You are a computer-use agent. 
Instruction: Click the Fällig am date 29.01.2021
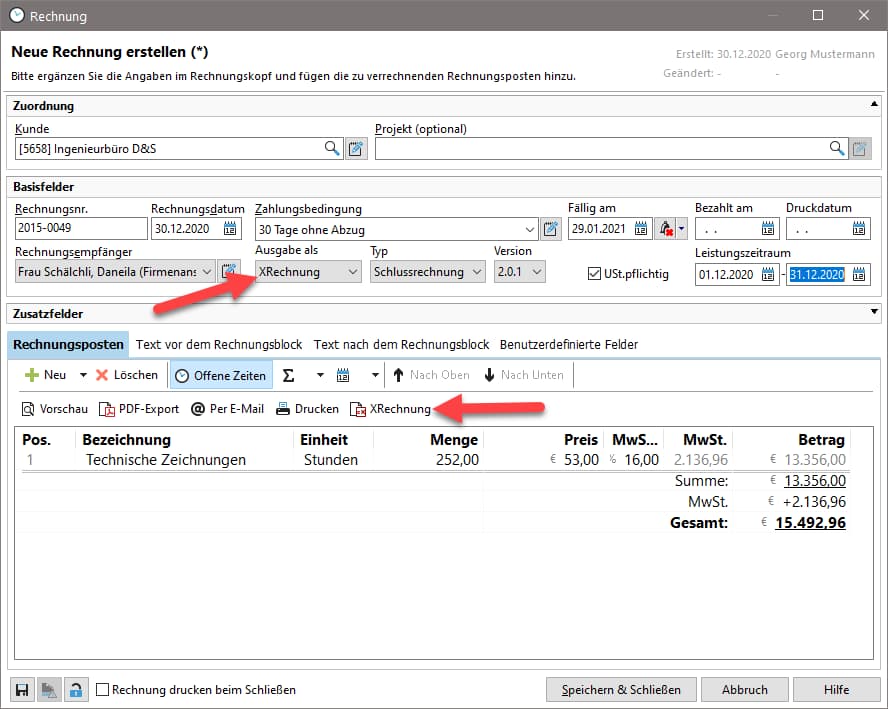[x=598, y=229]
